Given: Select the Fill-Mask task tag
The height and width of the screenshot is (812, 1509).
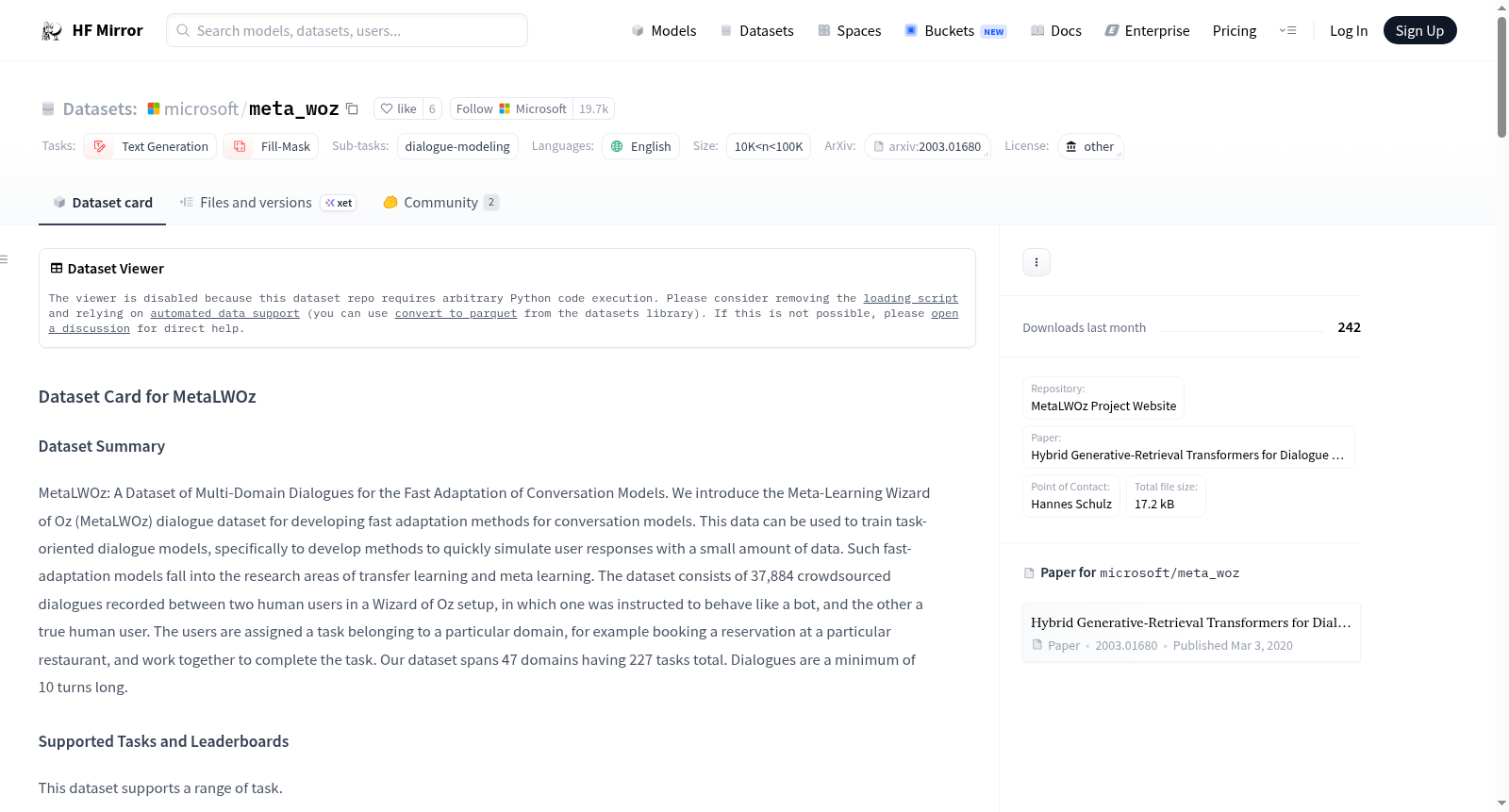Looking at the screenshot, I should point(271,146).
